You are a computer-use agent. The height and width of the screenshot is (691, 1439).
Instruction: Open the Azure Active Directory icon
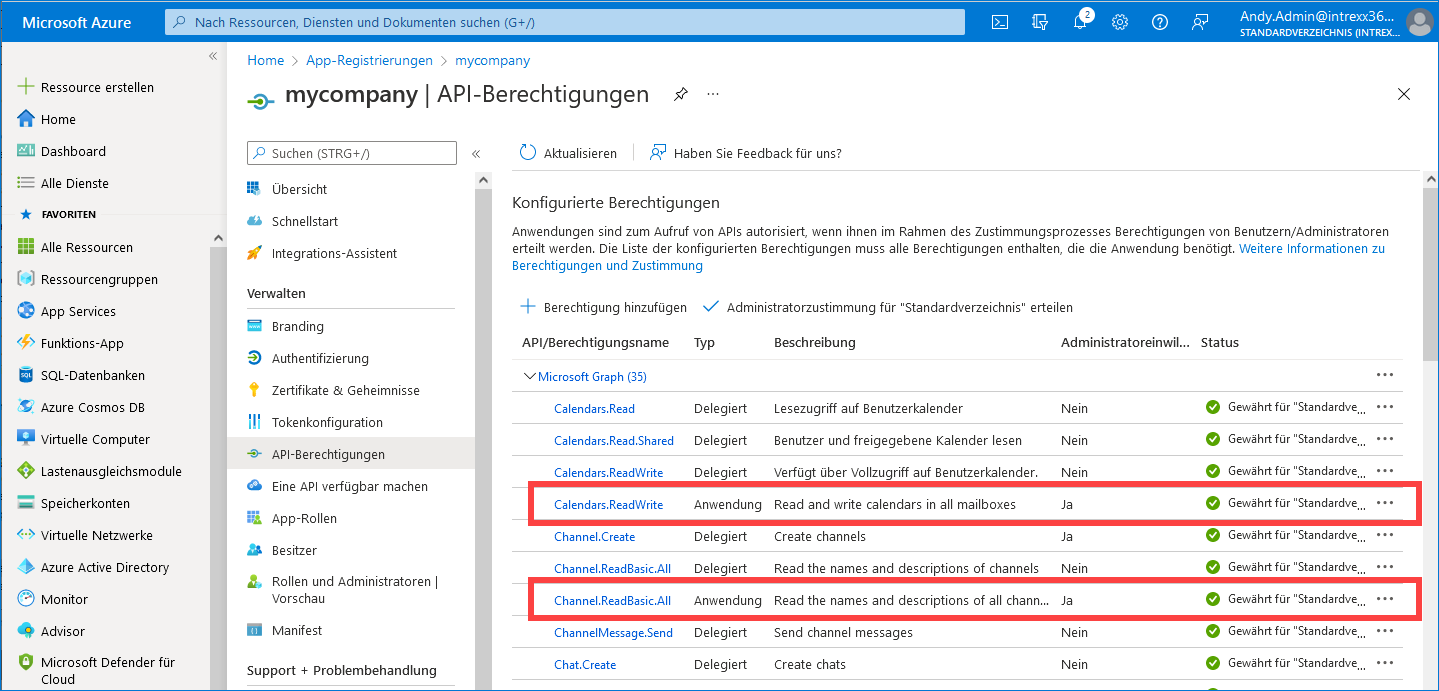tap(26, 567)
